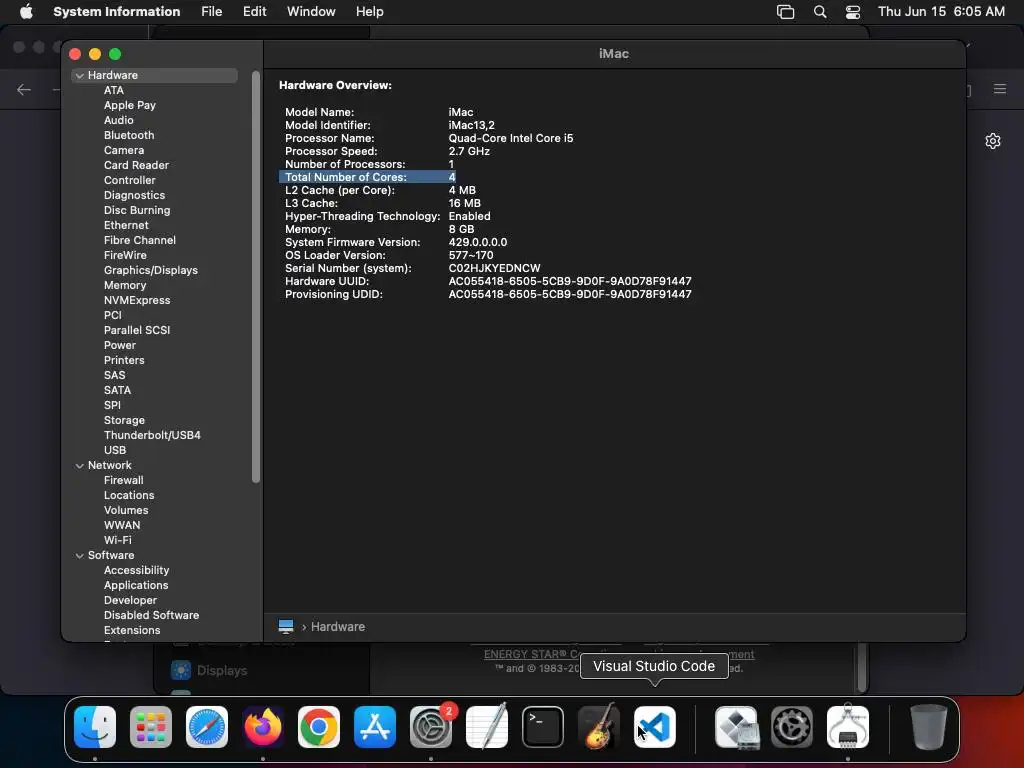Viewport: 1024px width, 768px height.
Task: Open Spotlight search in menu bar
Action: tap(820, 12)
